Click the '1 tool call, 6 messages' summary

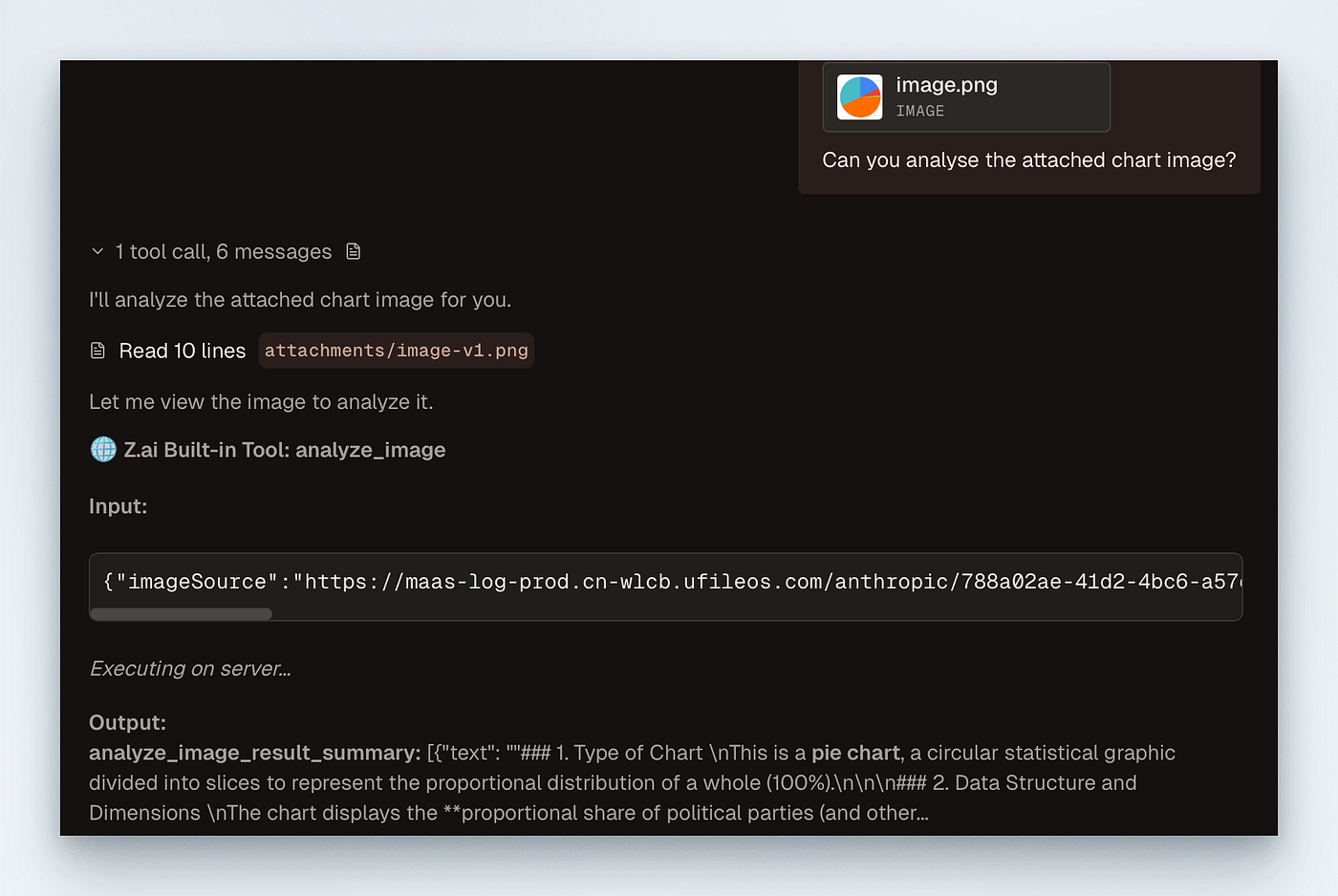[x=224, y=251]
